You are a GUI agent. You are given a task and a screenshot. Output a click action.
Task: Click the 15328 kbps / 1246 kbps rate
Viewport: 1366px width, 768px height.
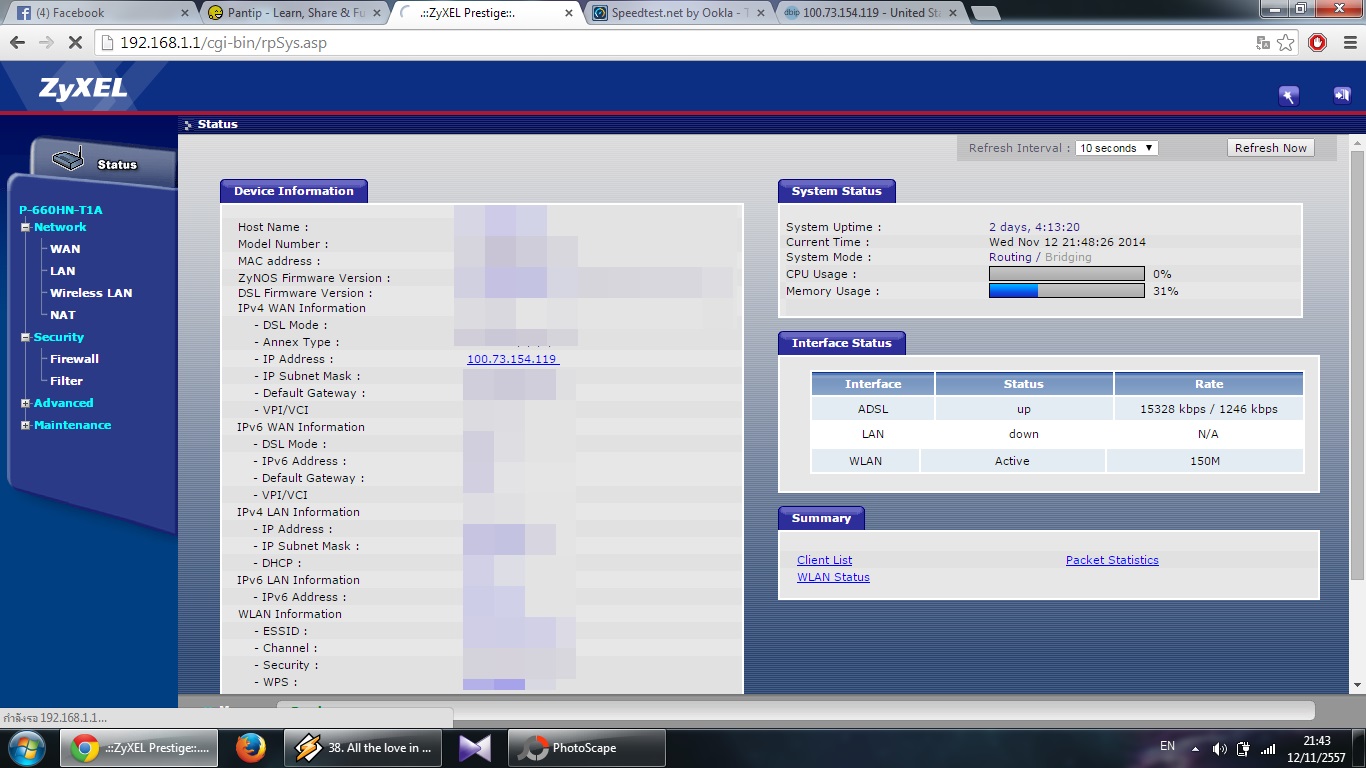coord(1209,409)
